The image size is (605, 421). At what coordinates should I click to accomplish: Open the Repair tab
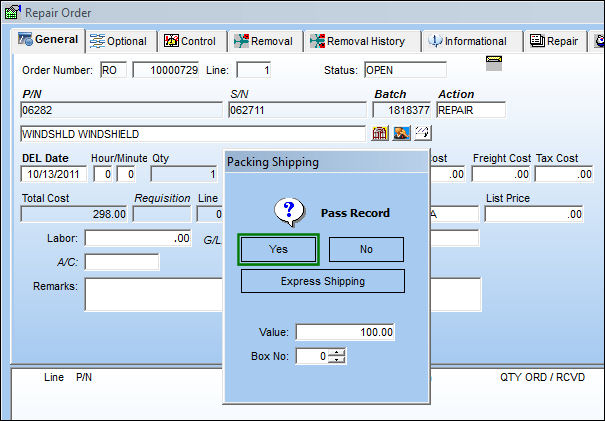pyautogui.click(x=554, y=41)
